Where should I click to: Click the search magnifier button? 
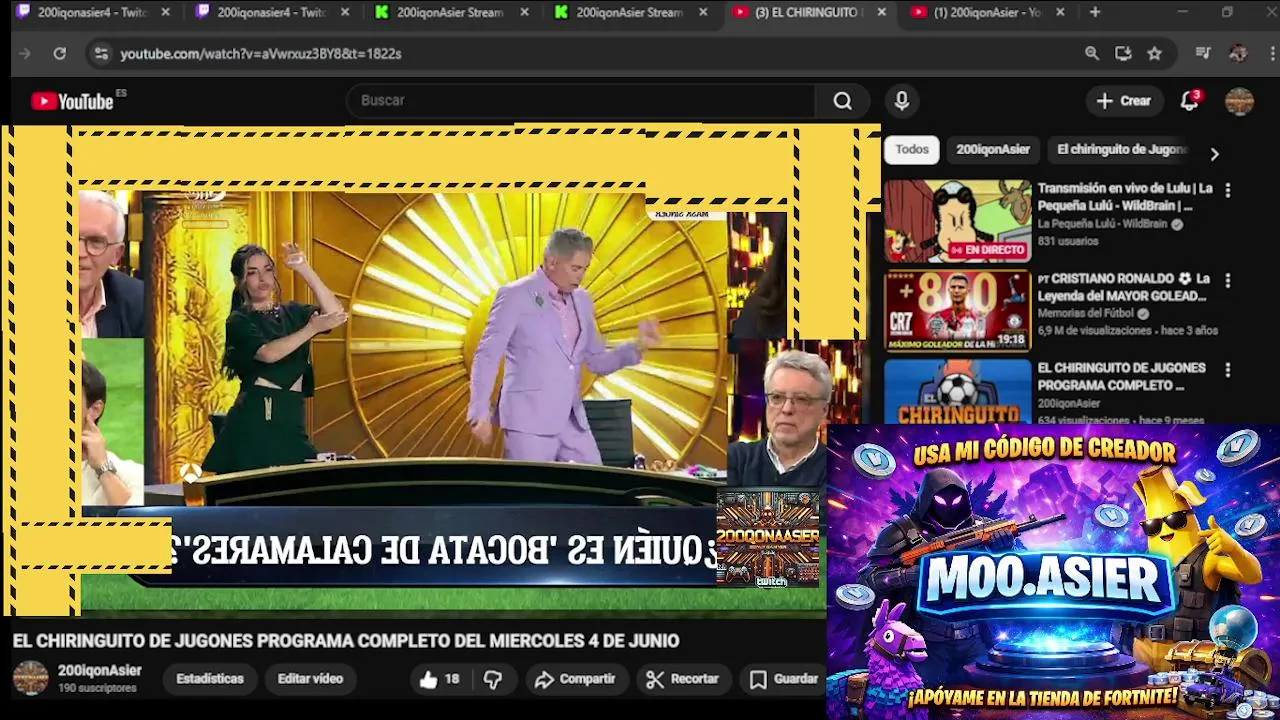tap(843, 101)
